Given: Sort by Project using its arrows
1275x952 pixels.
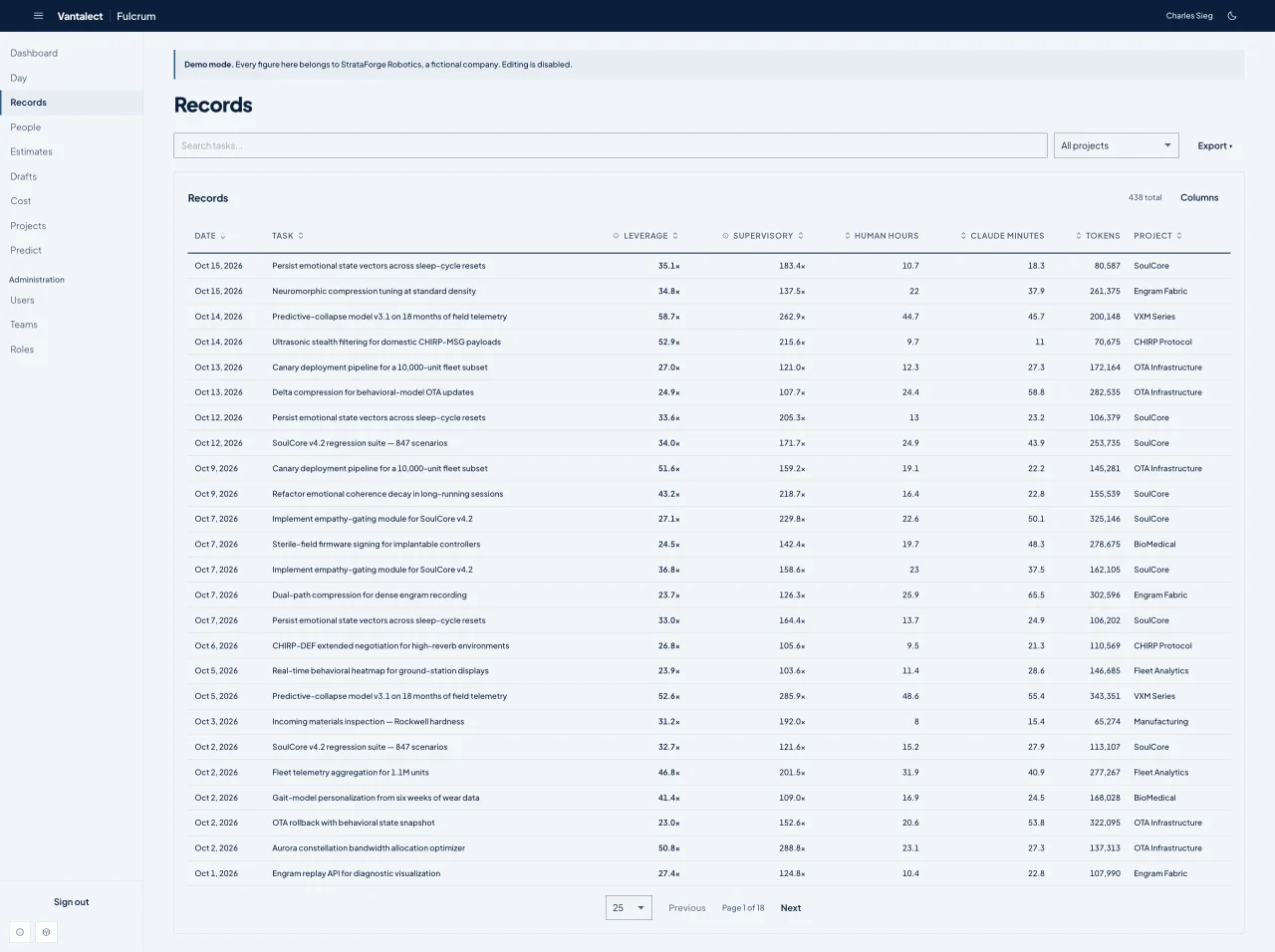Looking at the screenshot, I should tap(1179, 236).
